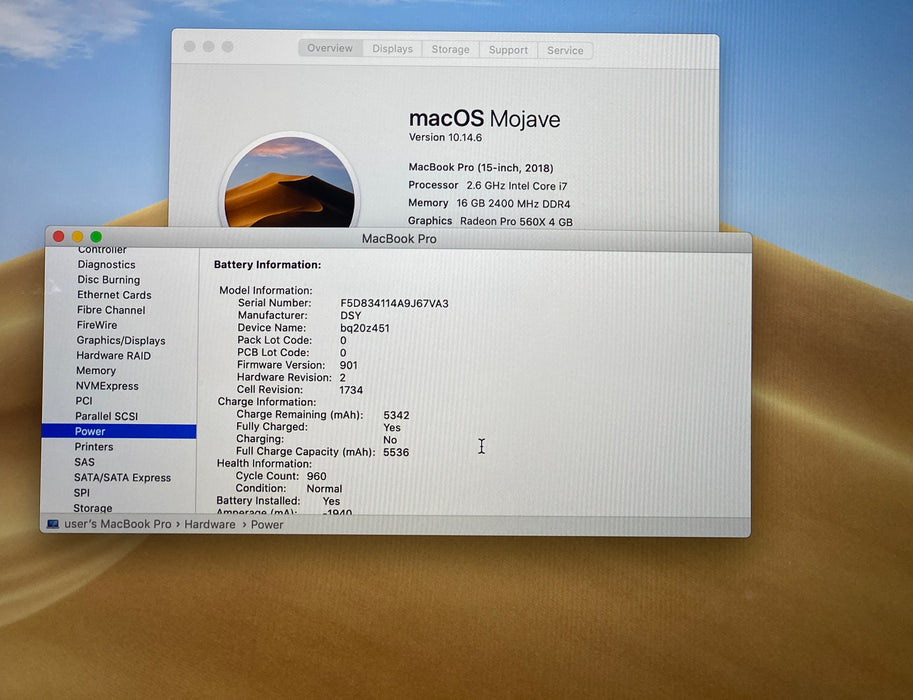The height and width of the screenshot is (700, 913).
Task: Select the sidebar Storage row in system report
Action: click(x=93, y=508)
